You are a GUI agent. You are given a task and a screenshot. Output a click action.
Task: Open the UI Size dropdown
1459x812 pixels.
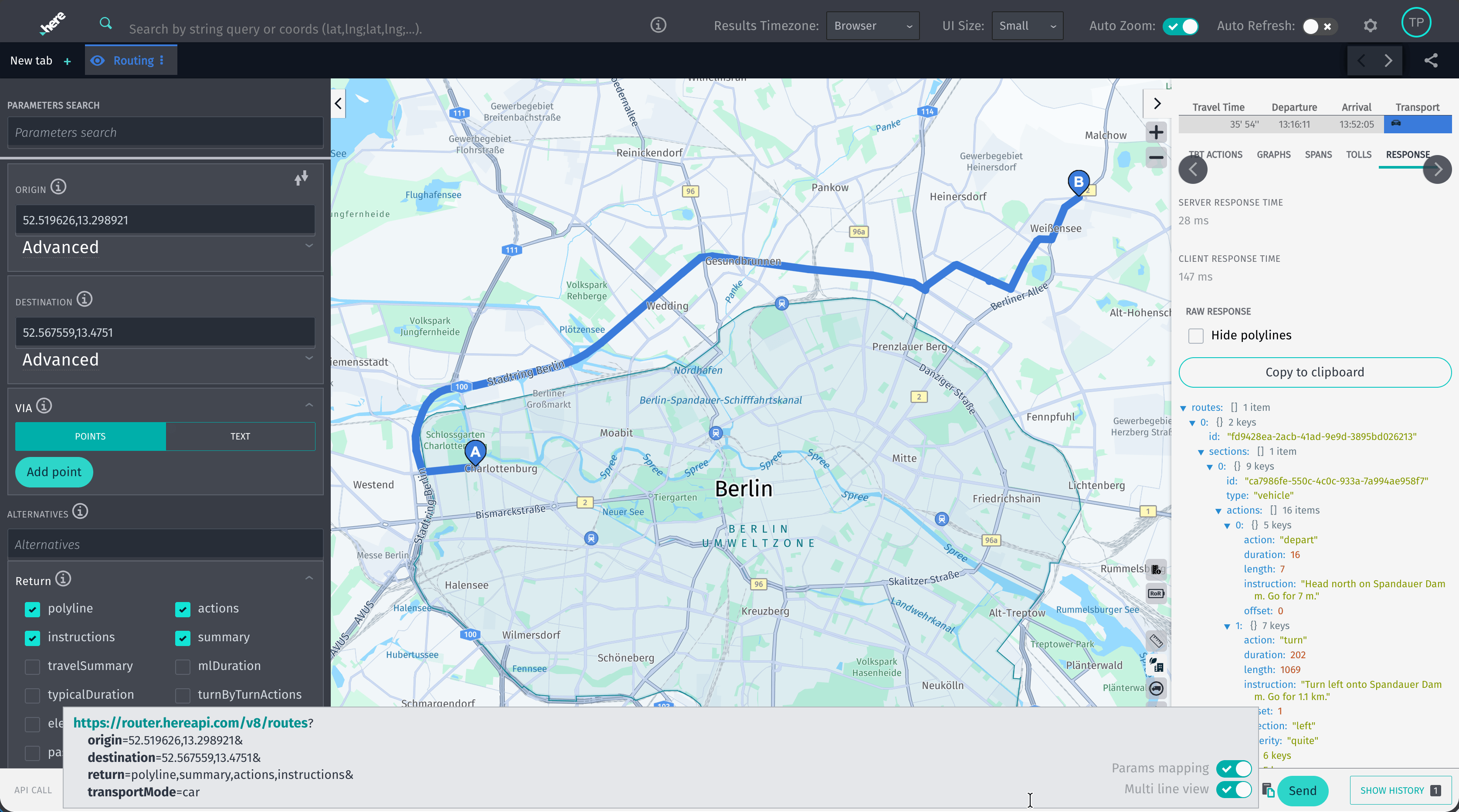click(x=1027, y=26)
